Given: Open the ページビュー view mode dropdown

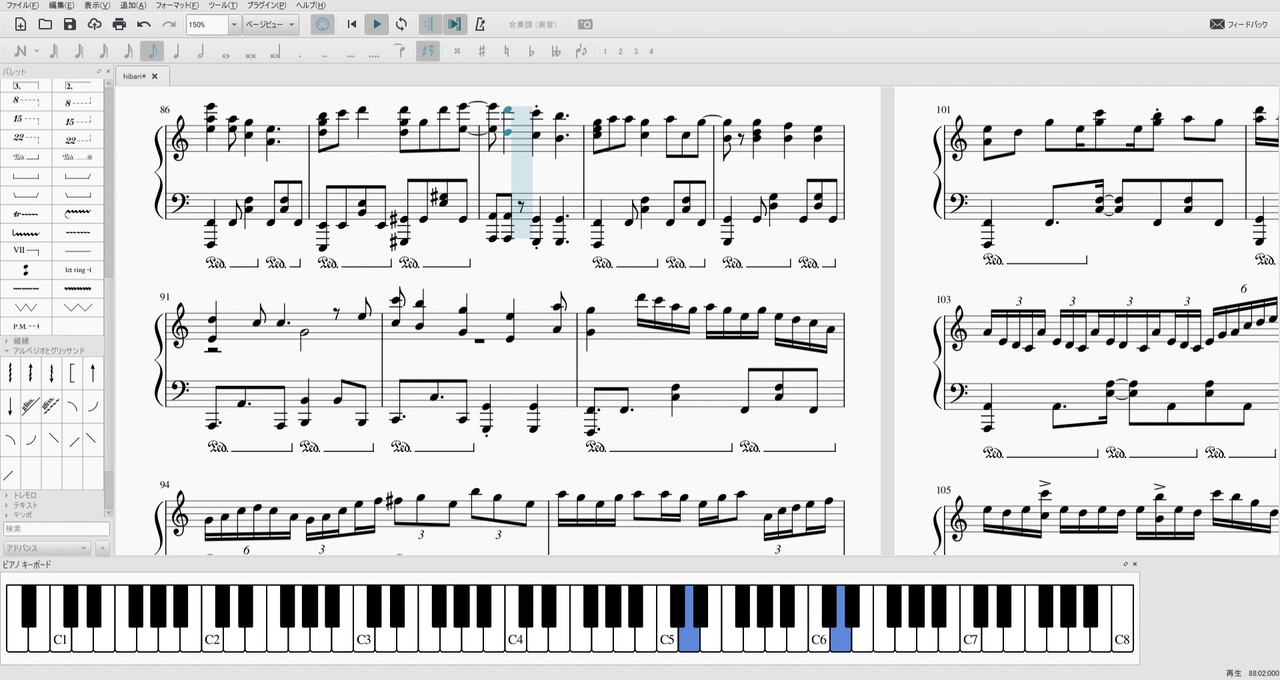Looking at the screenshot, I should click(x=271, y=24).
